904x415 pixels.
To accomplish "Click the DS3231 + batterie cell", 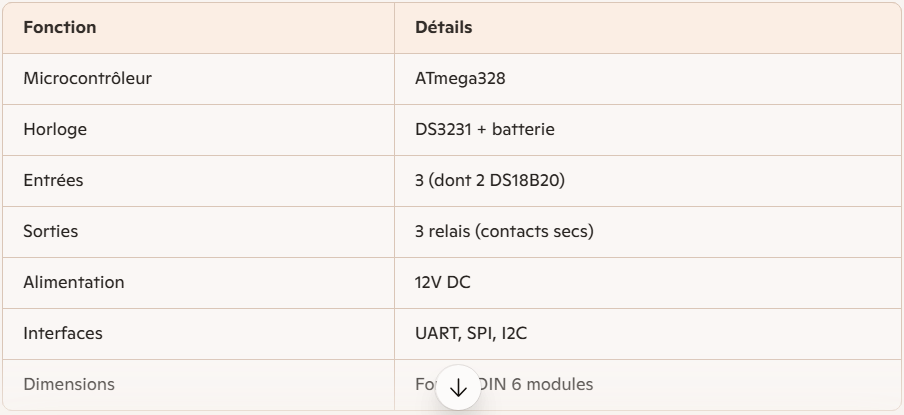I will pos(484,130).
